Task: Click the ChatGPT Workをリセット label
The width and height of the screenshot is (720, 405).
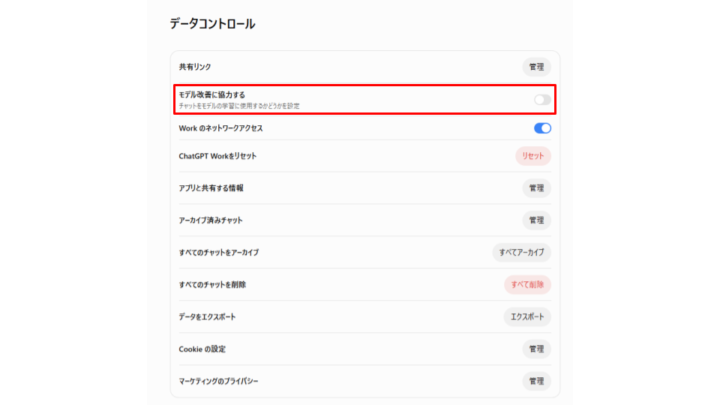Action: click(x=217, y=156)
